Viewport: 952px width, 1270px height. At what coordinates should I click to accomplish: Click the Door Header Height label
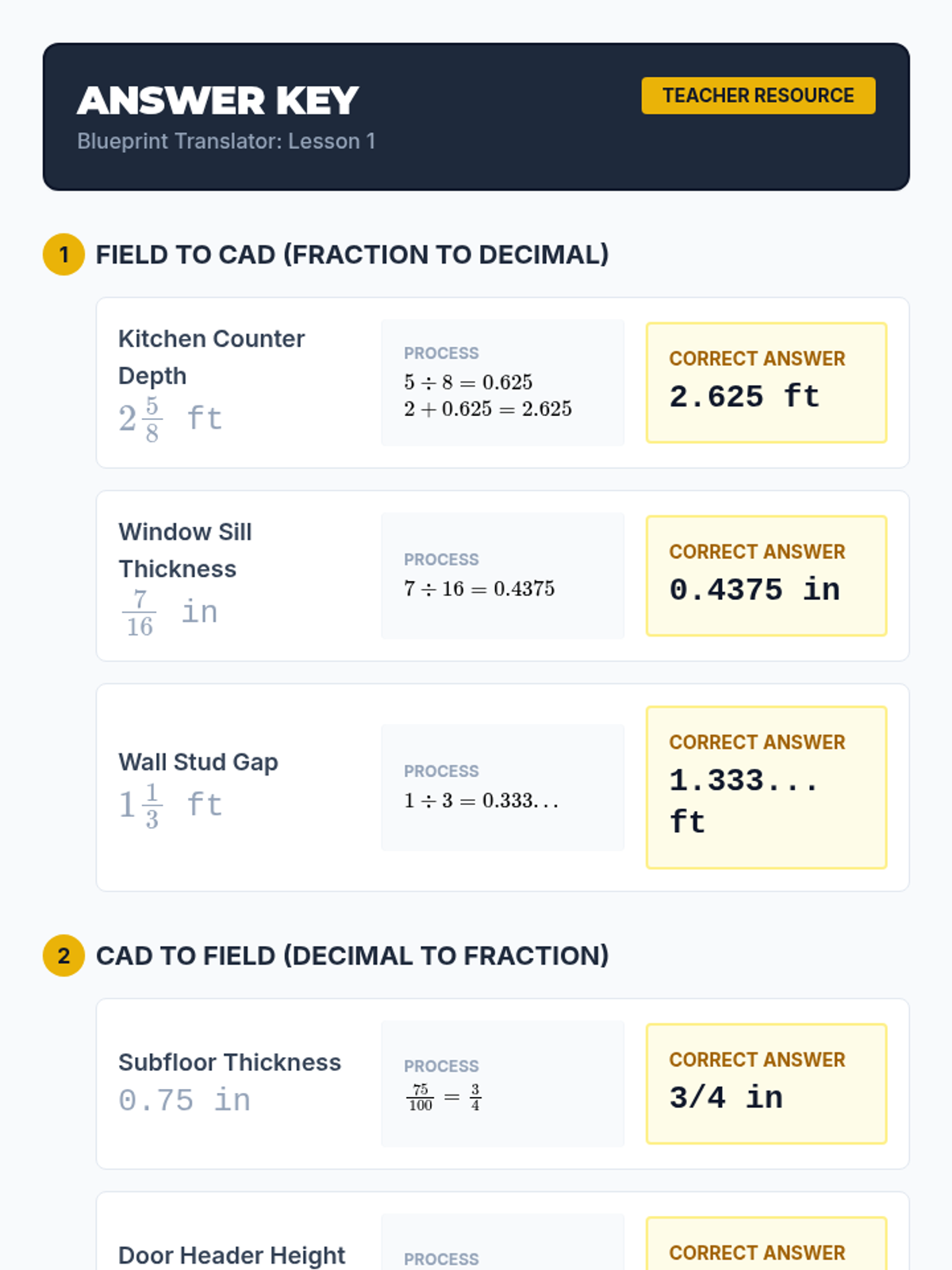pos(232,1255)
